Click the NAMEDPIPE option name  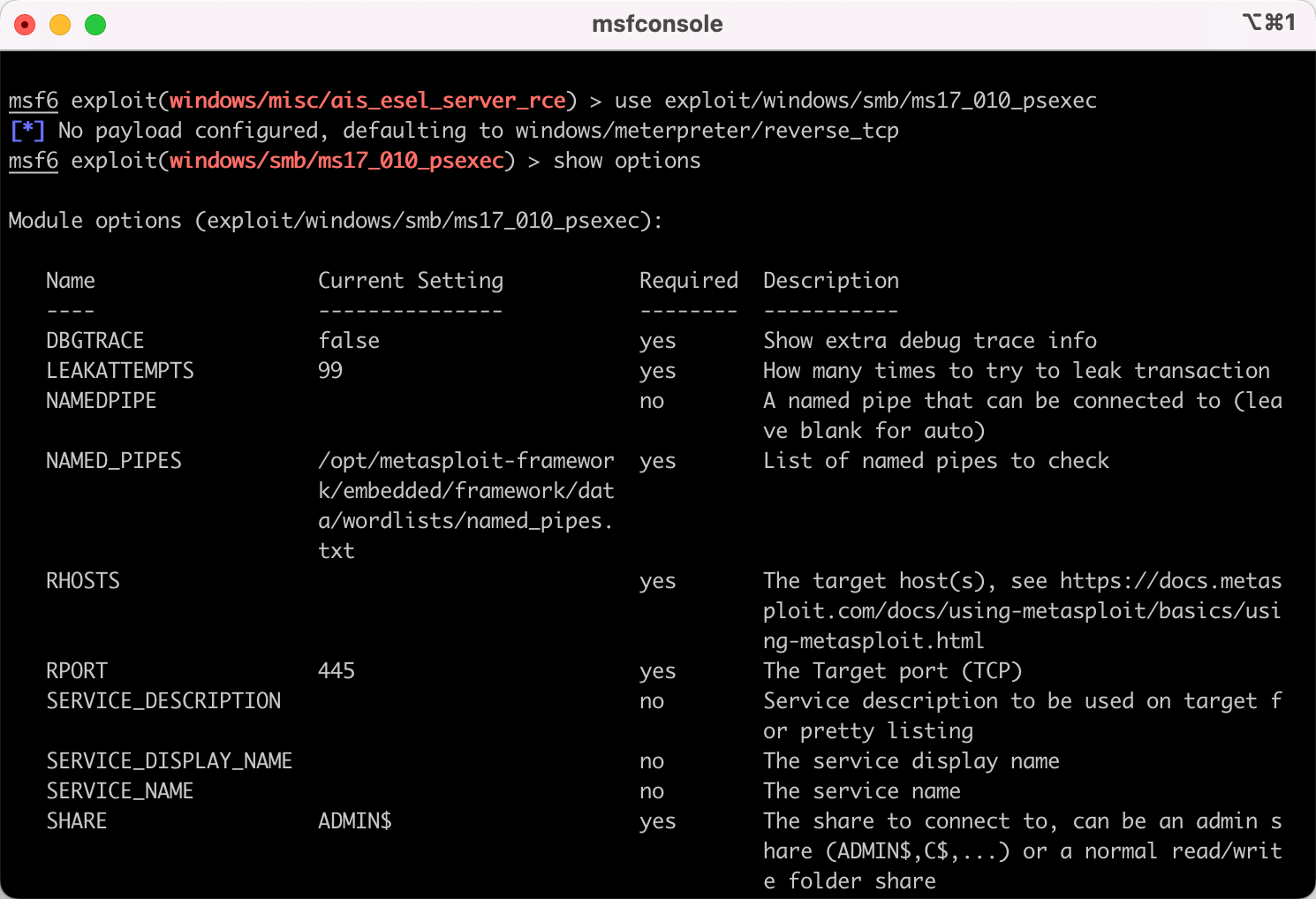(x=102, y=401)
